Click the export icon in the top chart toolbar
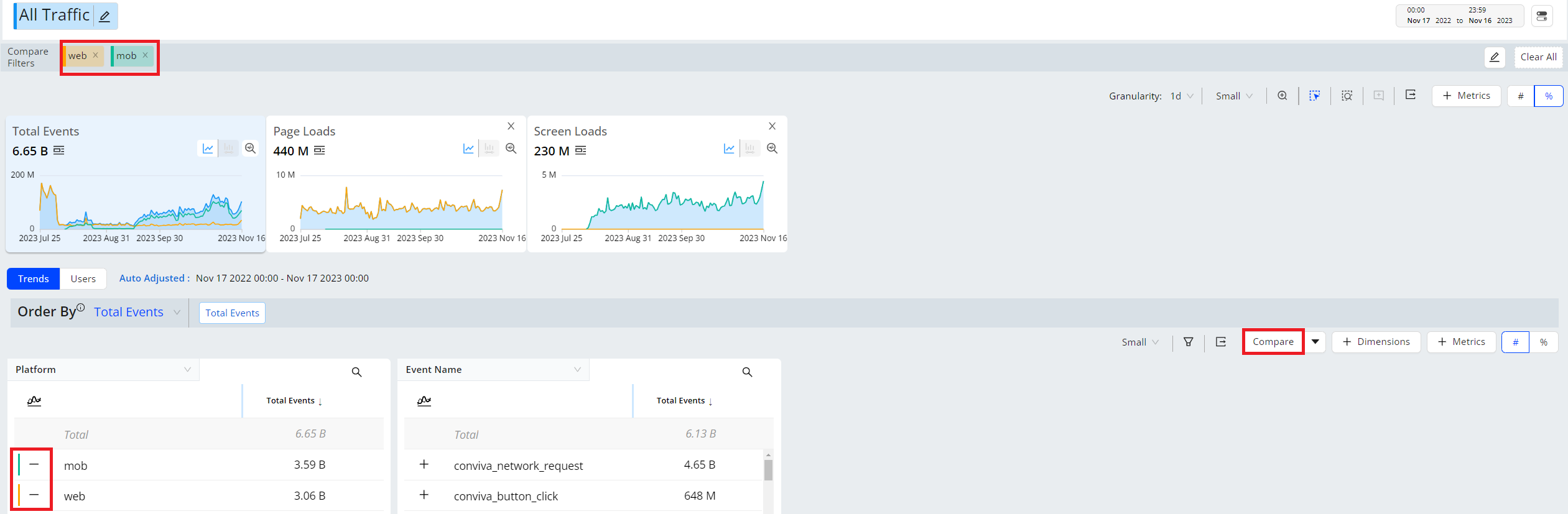The image size is (1568, 514). click(1410, 95)
